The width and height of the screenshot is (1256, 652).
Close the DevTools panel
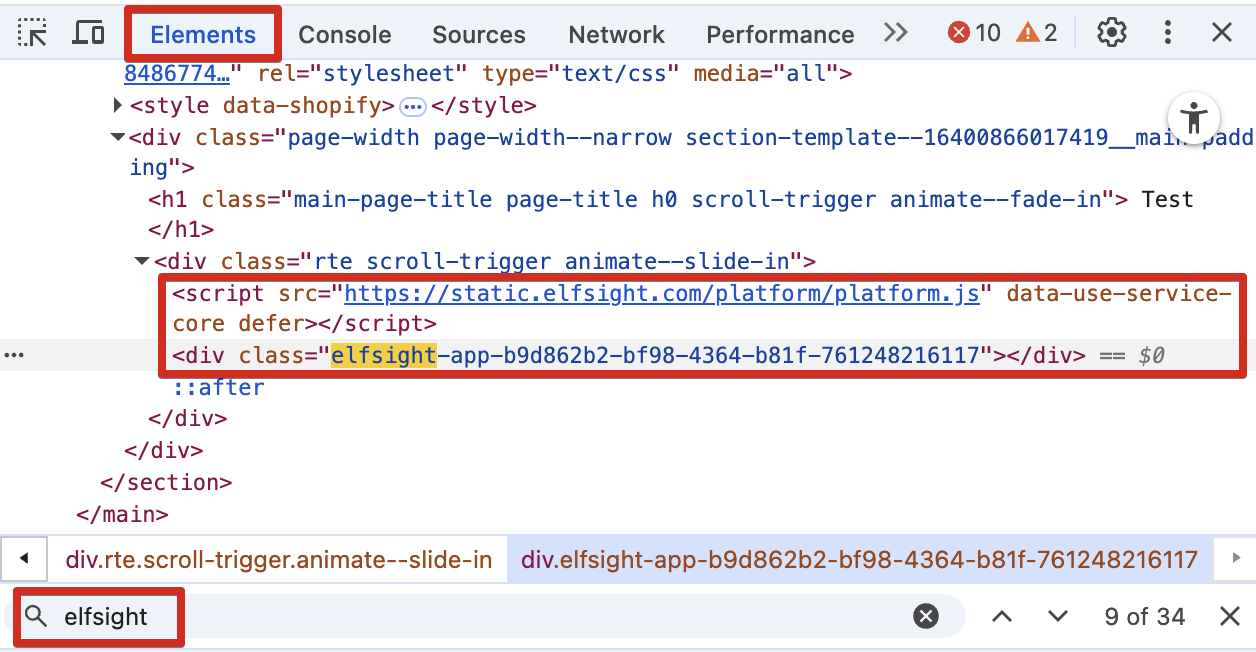pos(1221,33)
